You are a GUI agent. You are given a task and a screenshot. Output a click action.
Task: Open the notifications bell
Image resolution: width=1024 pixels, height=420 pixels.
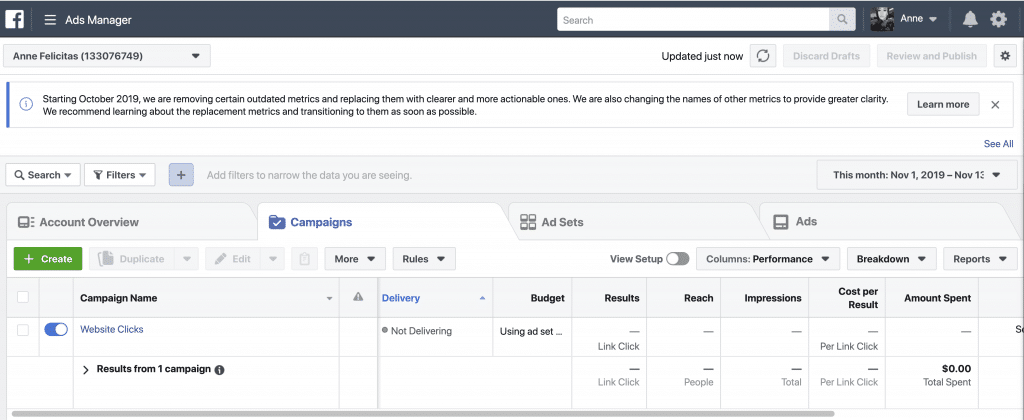[x=970, y=20]
